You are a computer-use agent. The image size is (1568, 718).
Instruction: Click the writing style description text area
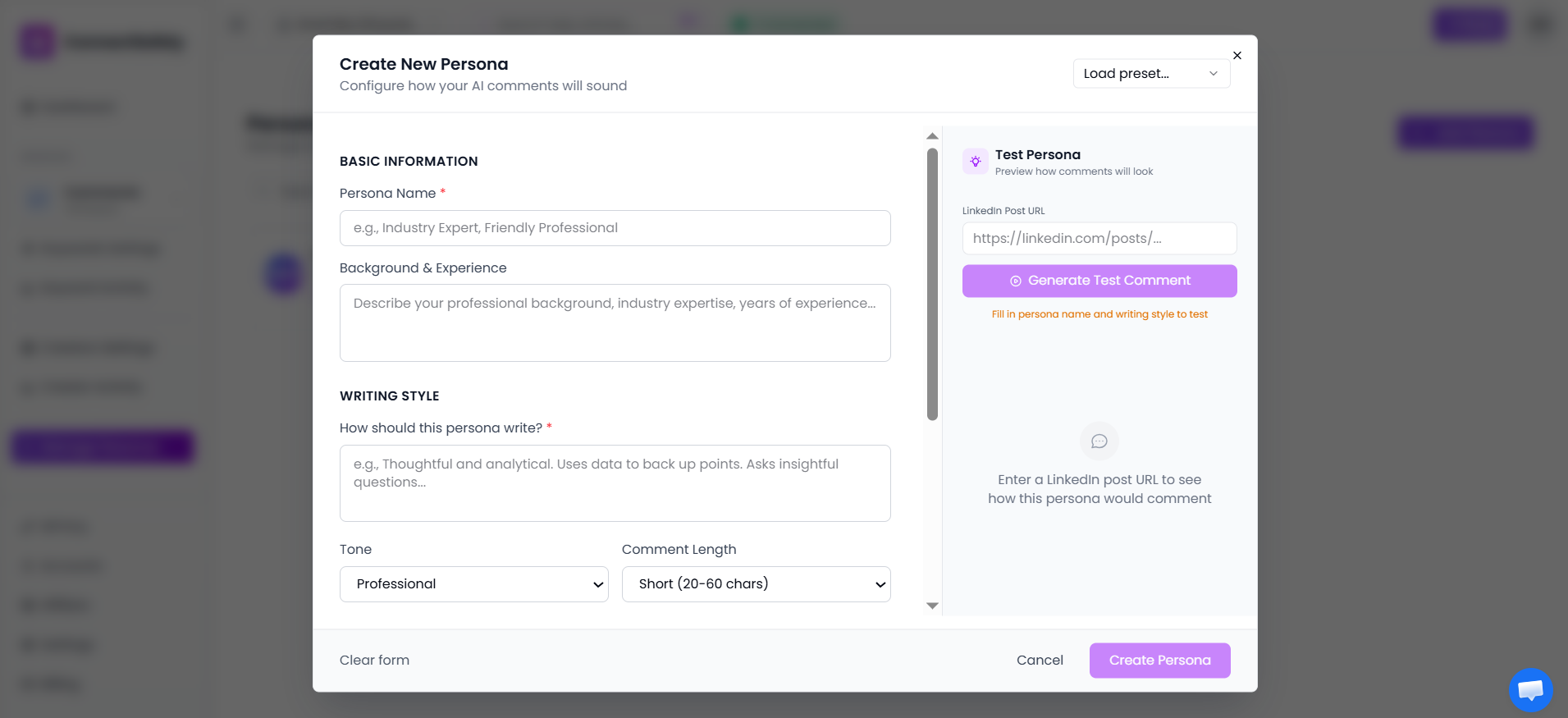(615, 483)
